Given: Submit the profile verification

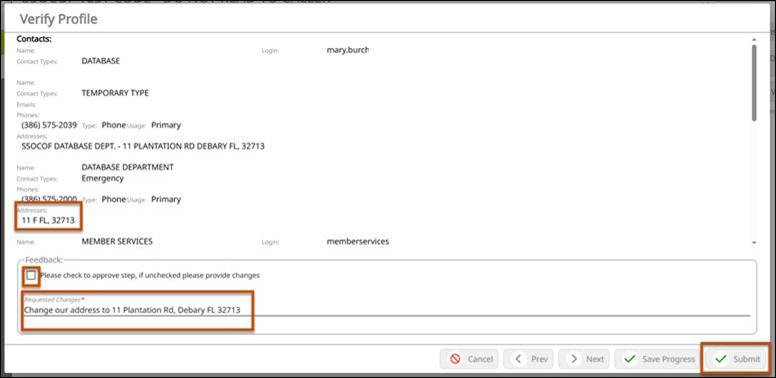Looking at the screenshot, I should click(736, 359).
